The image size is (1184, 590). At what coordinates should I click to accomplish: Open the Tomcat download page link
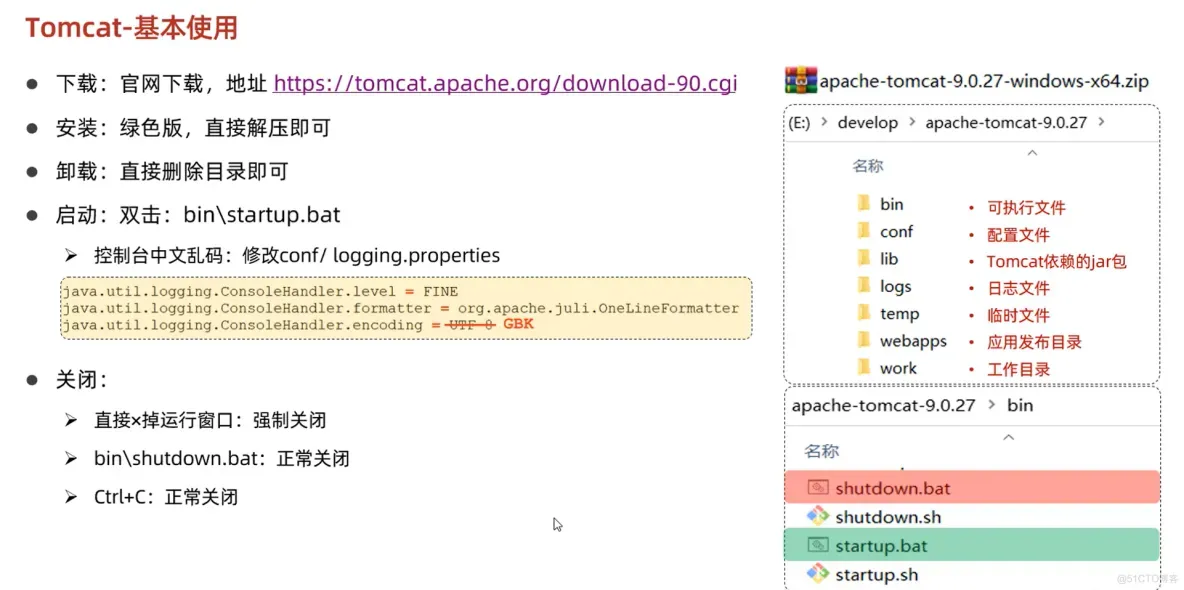point(504,82)
